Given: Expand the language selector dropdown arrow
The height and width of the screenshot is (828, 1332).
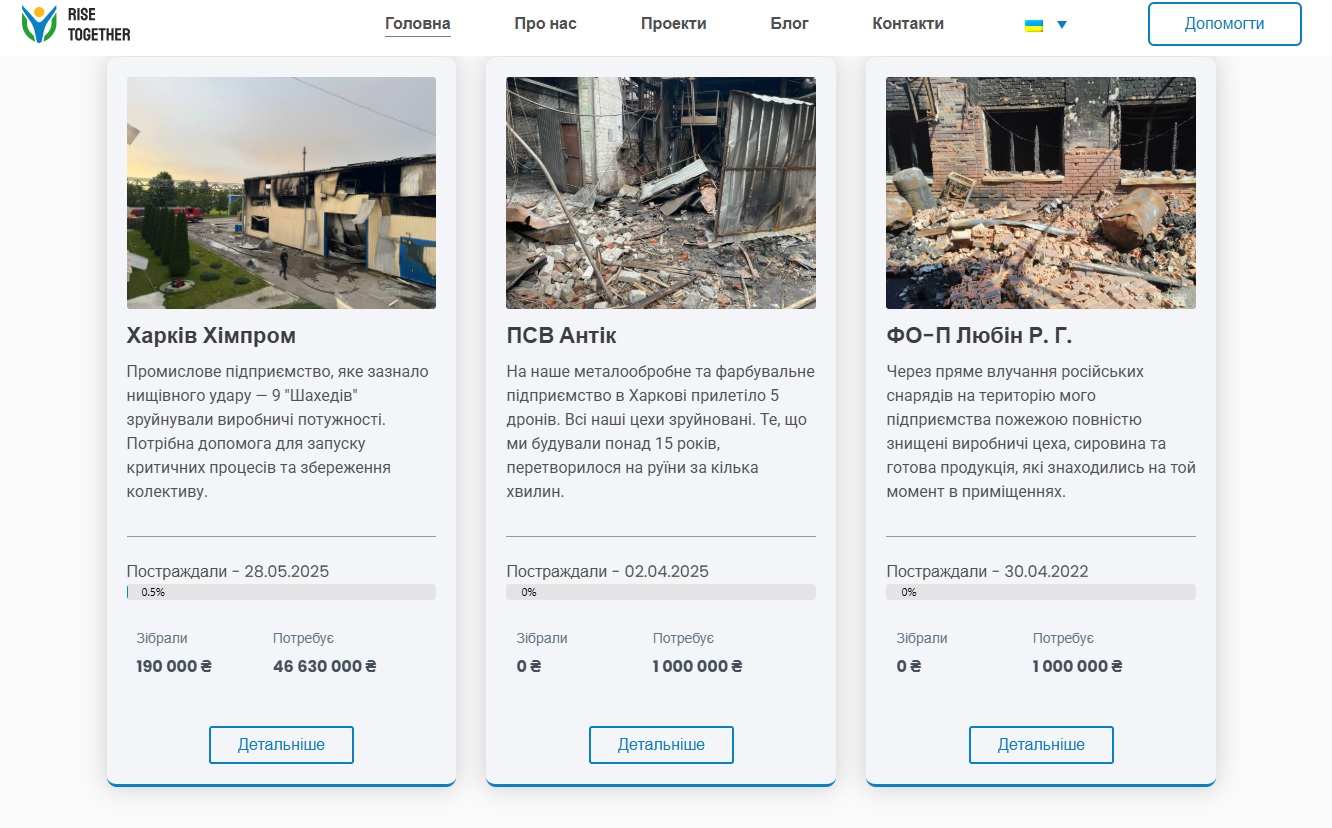Looking at the screenshot, I should click(x=1062, y=25).
